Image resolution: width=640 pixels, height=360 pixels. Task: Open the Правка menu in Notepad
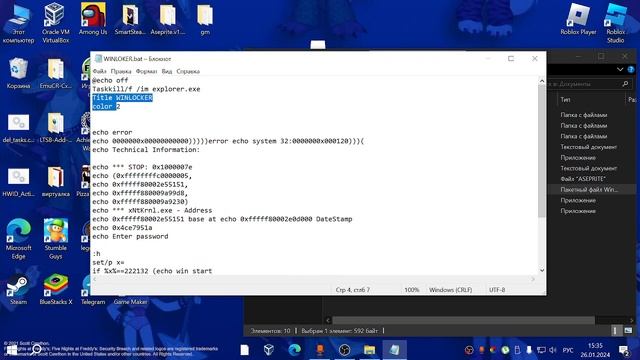pyautogui.click(x=121, y=71)
